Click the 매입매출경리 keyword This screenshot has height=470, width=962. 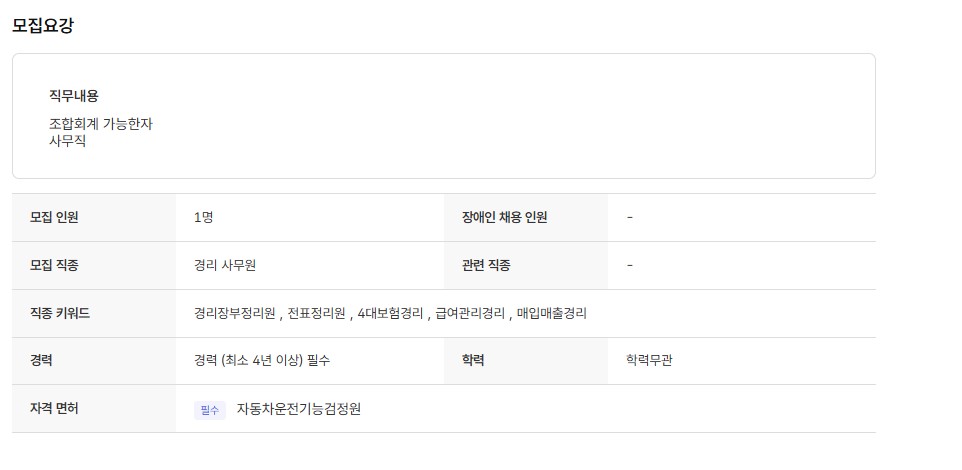tap(552, 313)
